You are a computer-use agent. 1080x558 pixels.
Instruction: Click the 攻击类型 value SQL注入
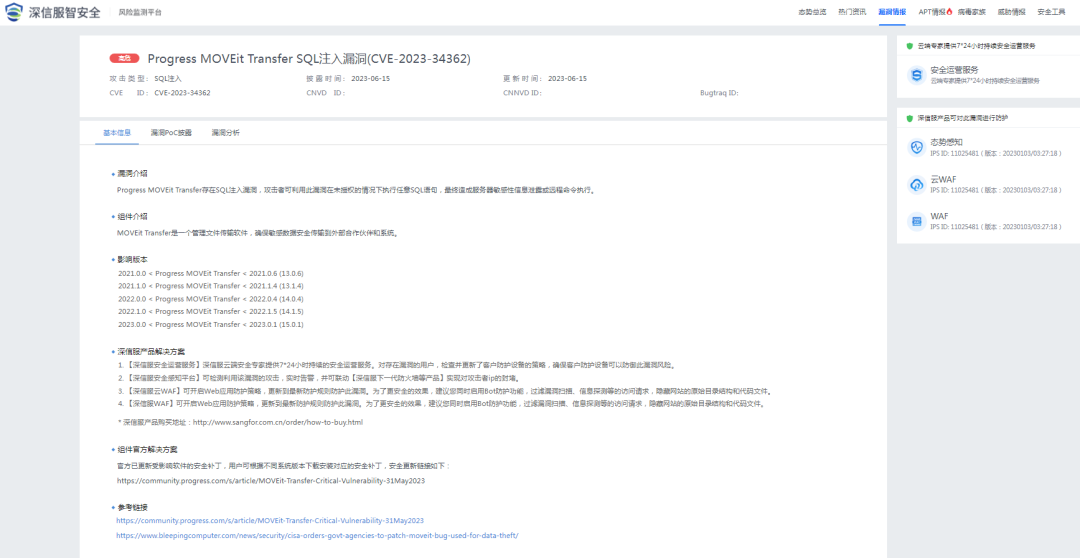pos(168,79)
